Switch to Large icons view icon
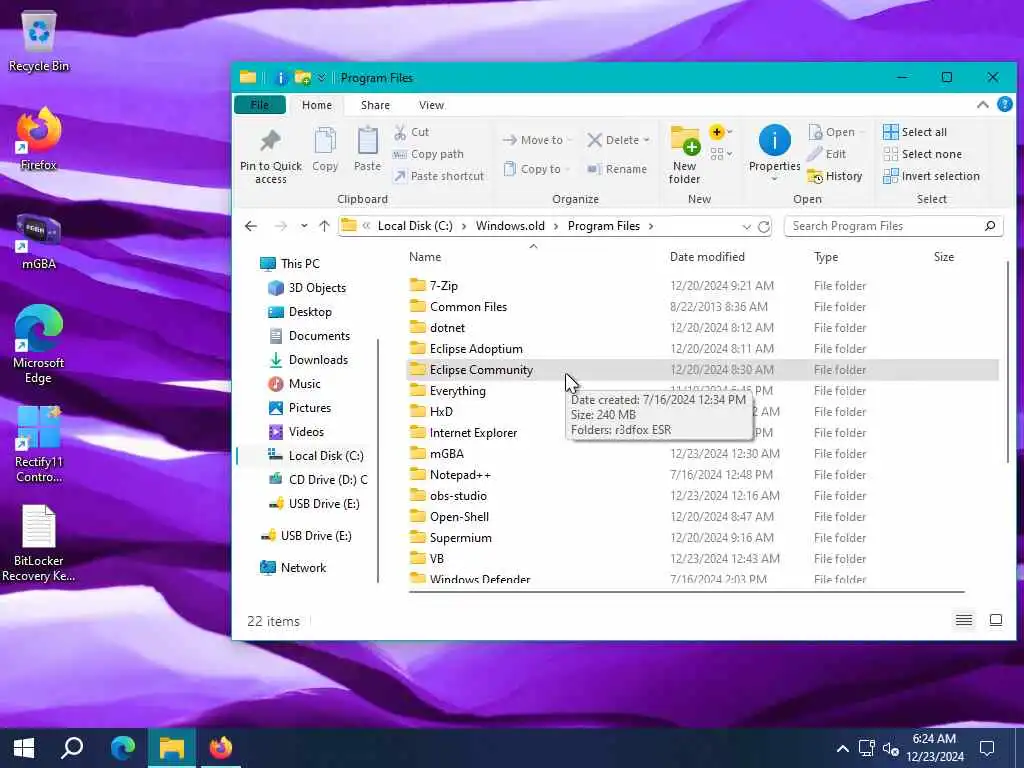This screenshot has height=768, width=1024. click(x=996, y=620)
